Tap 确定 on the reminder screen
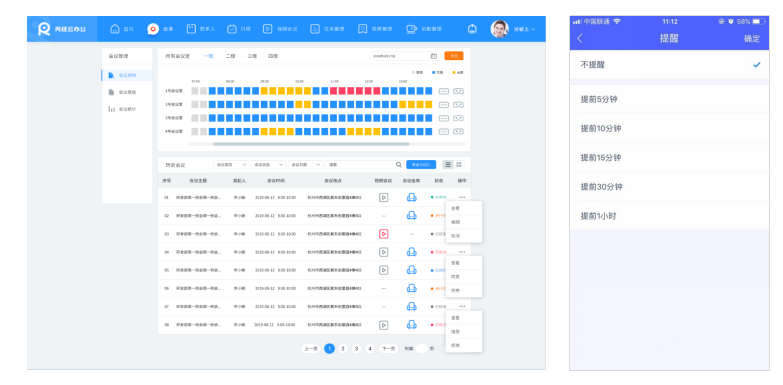The image size is (783, 385). click(752, 39)
